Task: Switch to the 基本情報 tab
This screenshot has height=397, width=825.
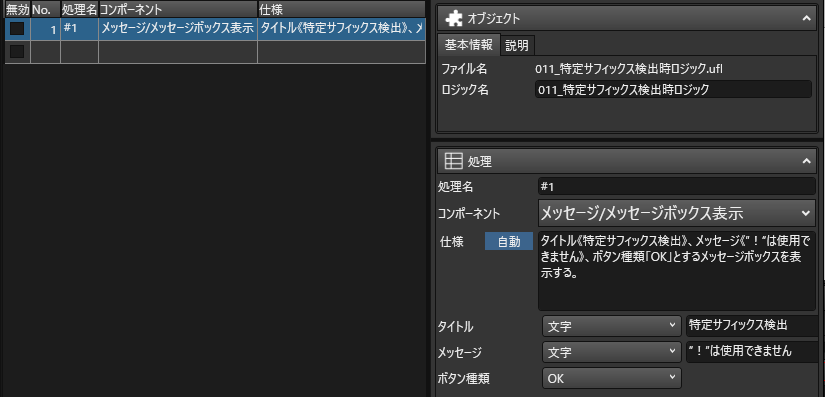Action: [468, 45]
